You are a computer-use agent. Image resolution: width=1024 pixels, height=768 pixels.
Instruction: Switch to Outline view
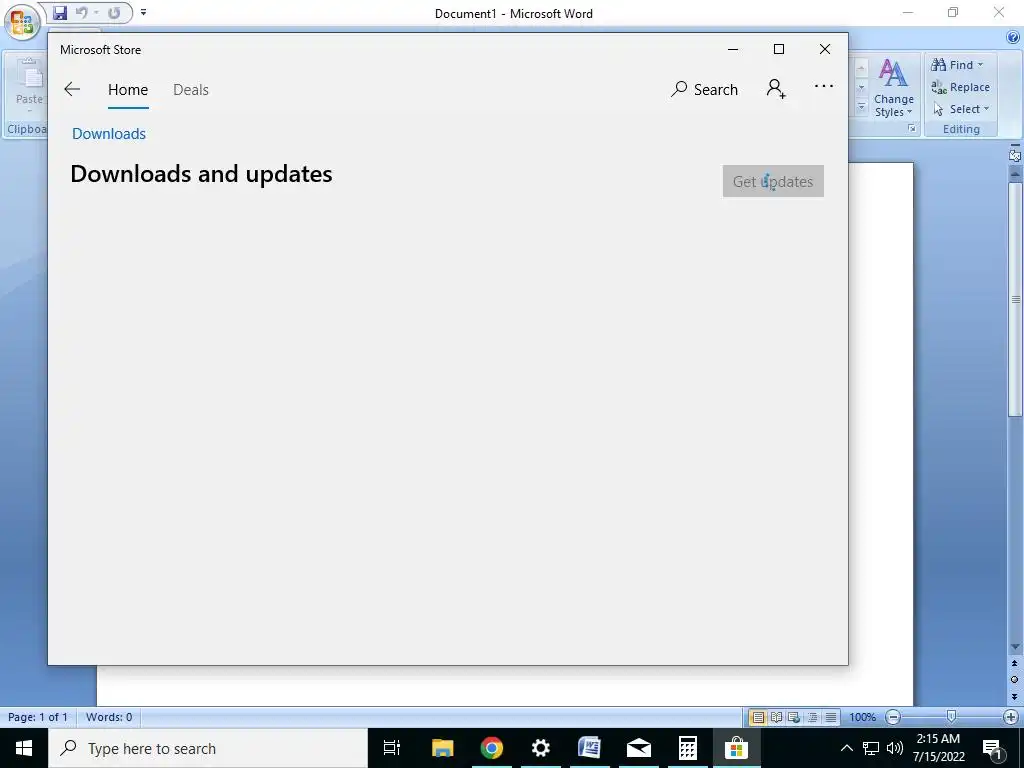click(812, 717)
